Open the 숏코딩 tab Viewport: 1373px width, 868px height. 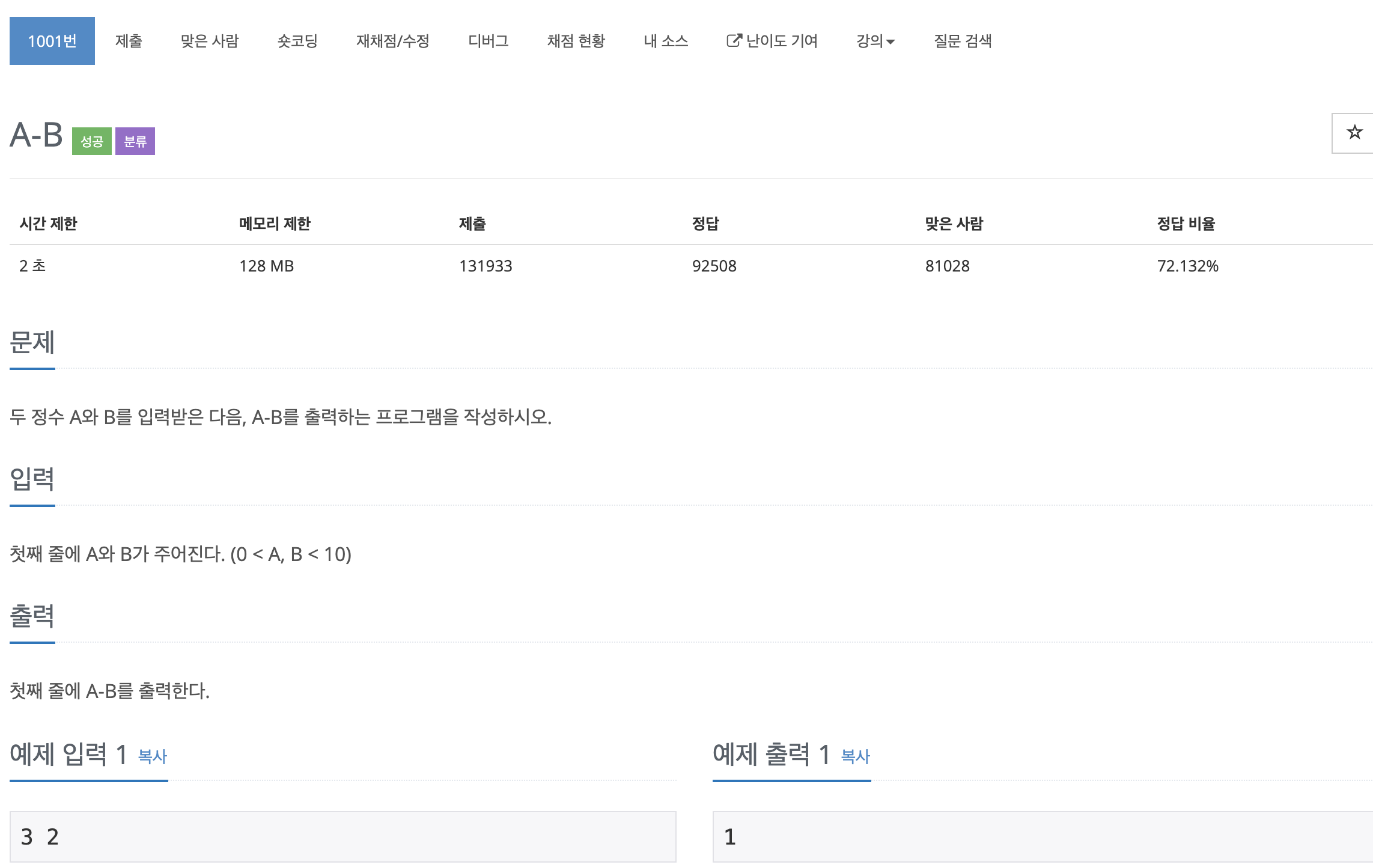(x=297, y=41)
